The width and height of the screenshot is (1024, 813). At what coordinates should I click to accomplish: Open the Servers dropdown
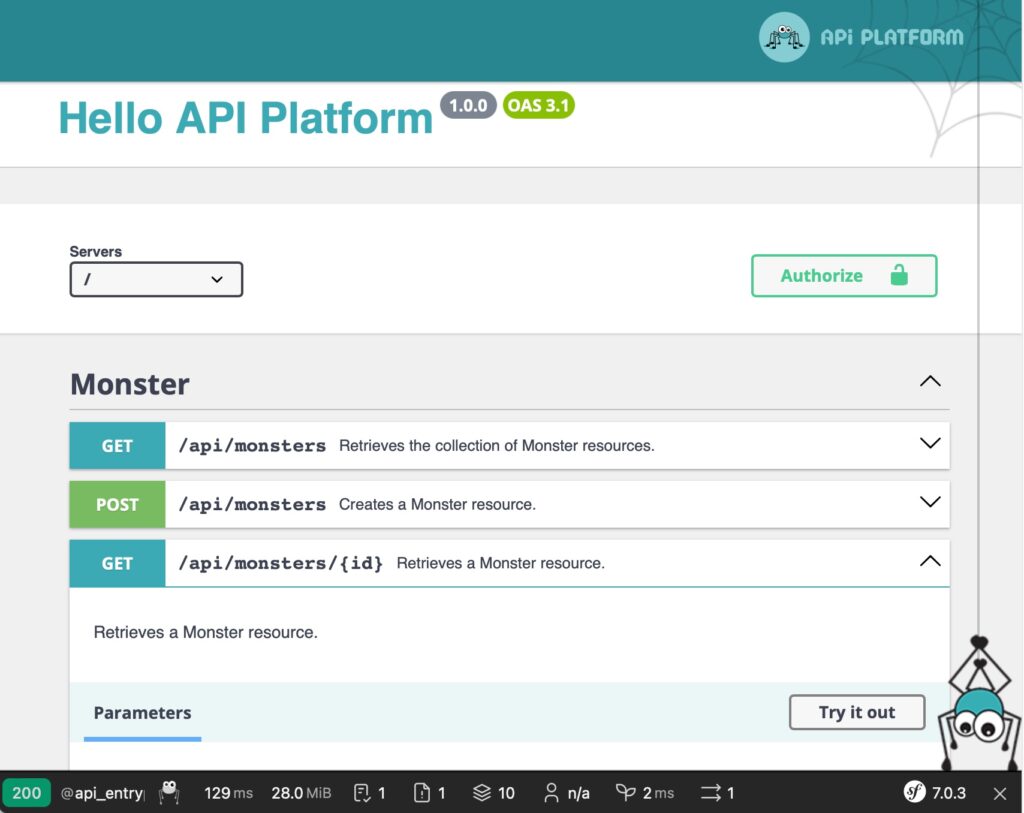156,279
